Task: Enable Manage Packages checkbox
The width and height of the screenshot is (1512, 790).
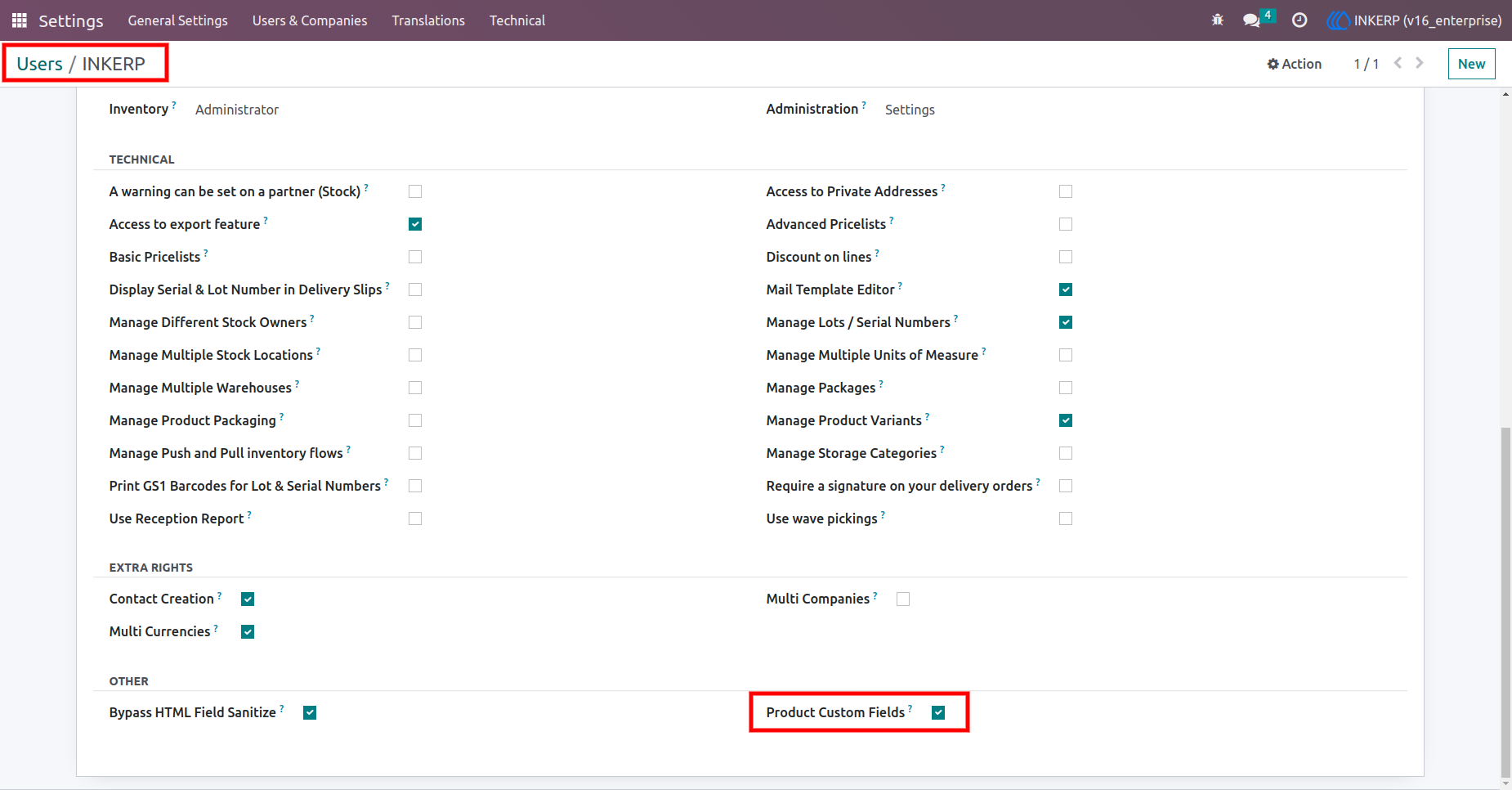Action: point(1066,388)
